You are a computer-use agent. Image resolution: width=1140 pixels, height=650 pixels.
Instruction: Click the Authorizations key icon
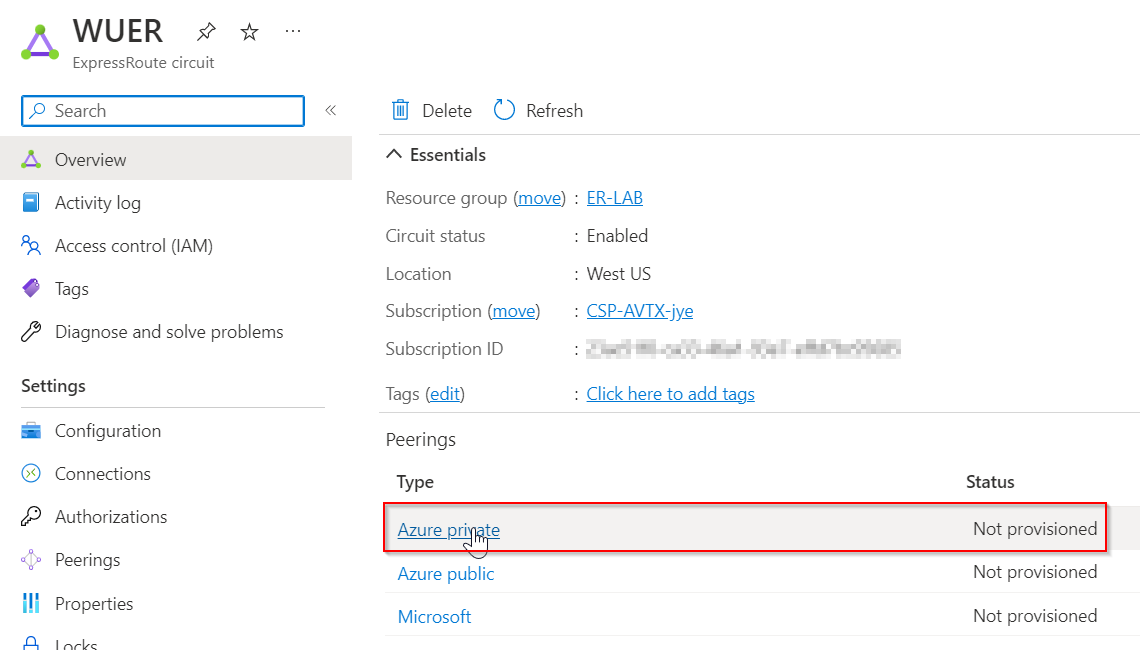point(31,516)
